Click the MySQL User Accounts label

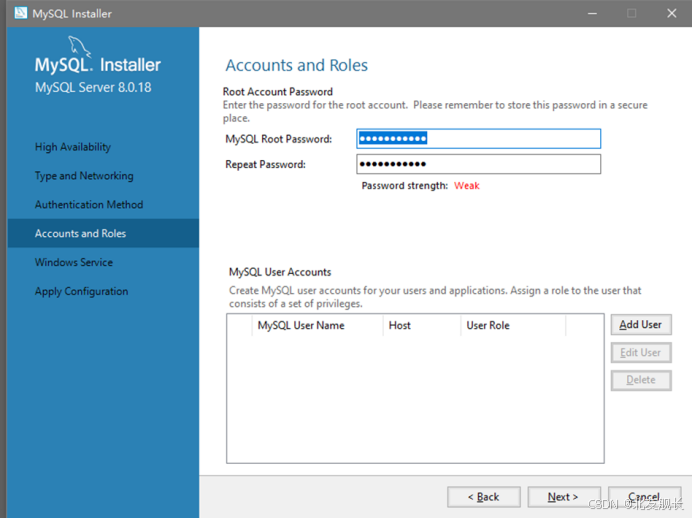coord(280,272)
